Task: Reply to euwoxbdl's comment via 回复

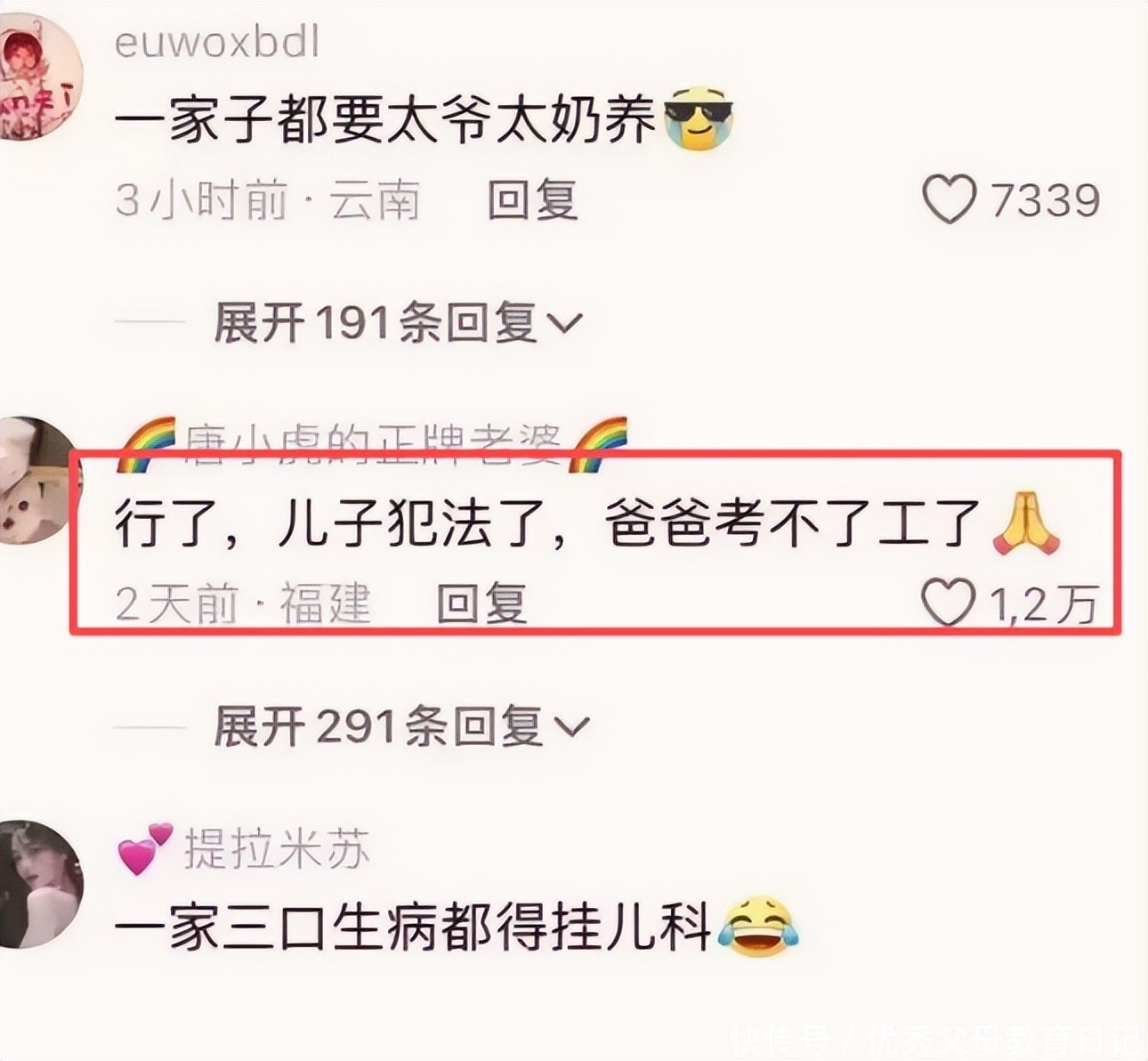Action: [533, 199]
